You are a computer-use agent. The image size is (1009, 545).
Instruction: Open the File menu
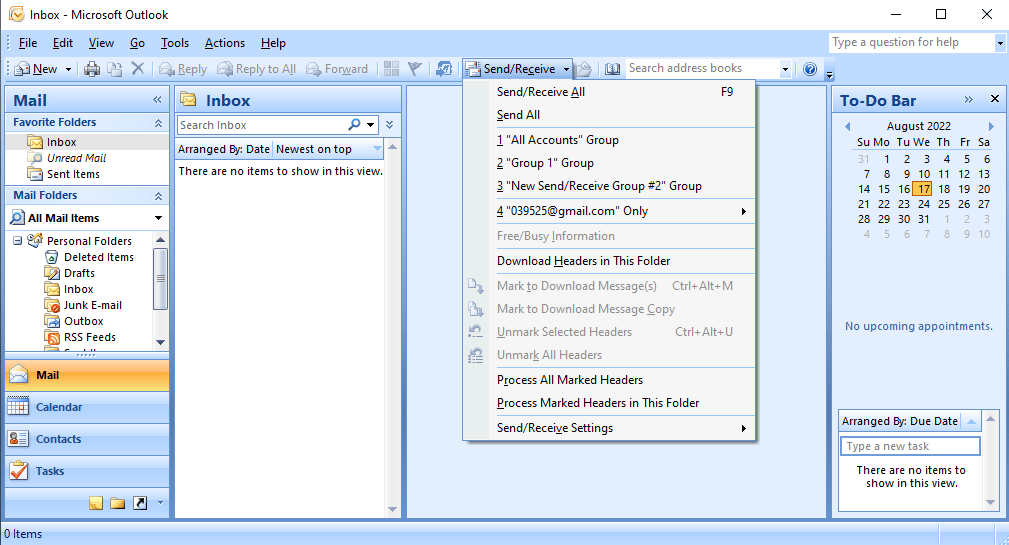point(28,43)
